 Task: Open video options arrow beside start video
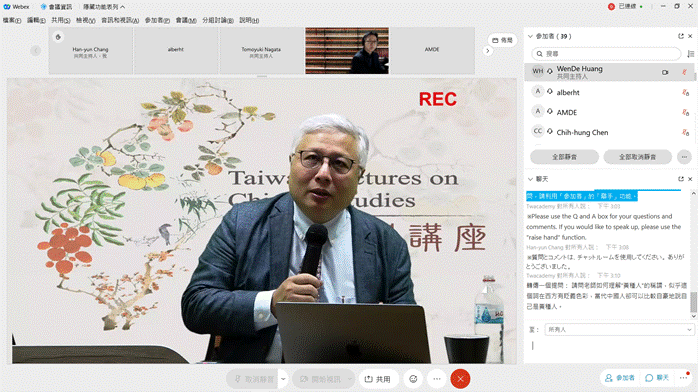pyautogui.click(x=350, y=379)
